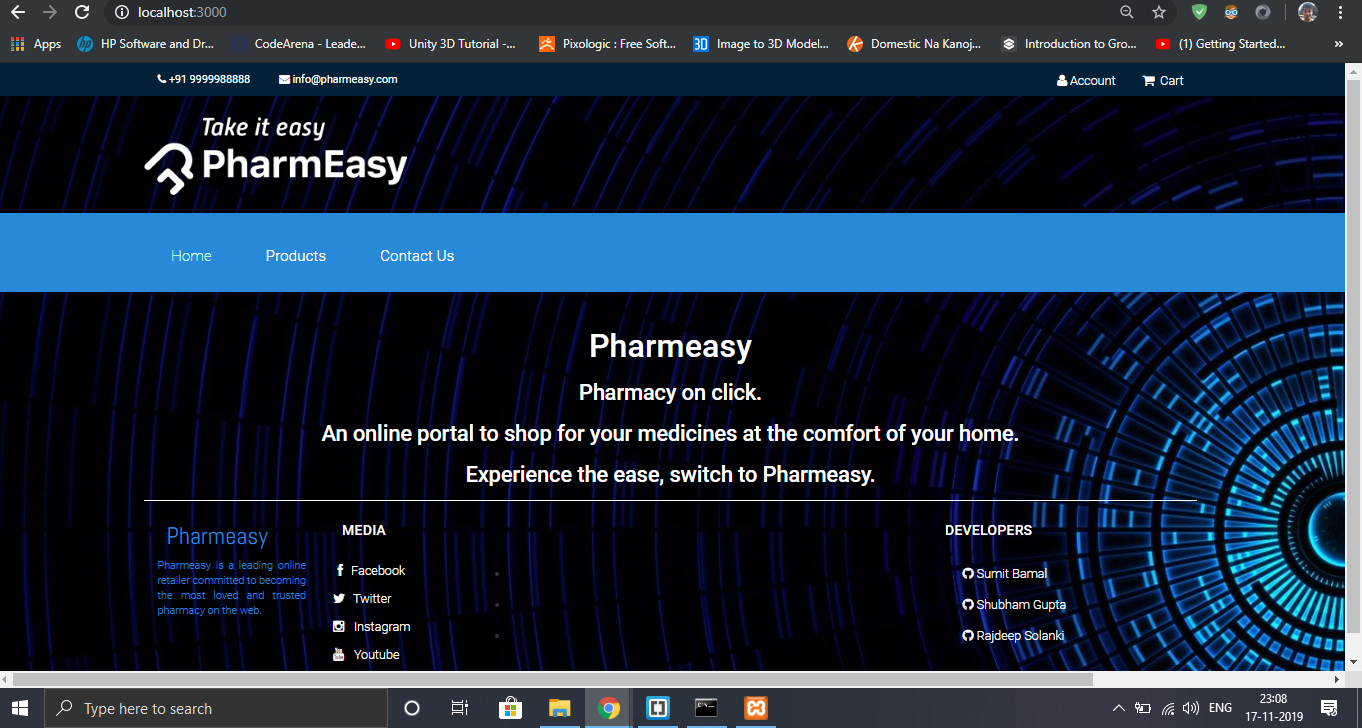The height and width of the screenshot is (728, 1362).
Task: Expand the hidden bookmarks overflow chevron
Action: [x=1338, y=44]
